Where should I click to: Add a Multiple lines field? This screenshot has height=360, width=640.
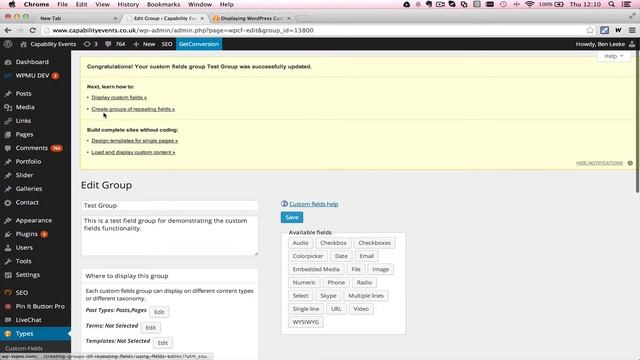pos(366,296)
